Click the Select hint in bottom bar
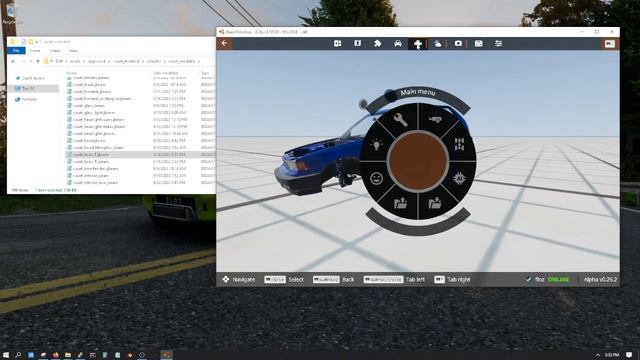640x360 pixels. 284,280
